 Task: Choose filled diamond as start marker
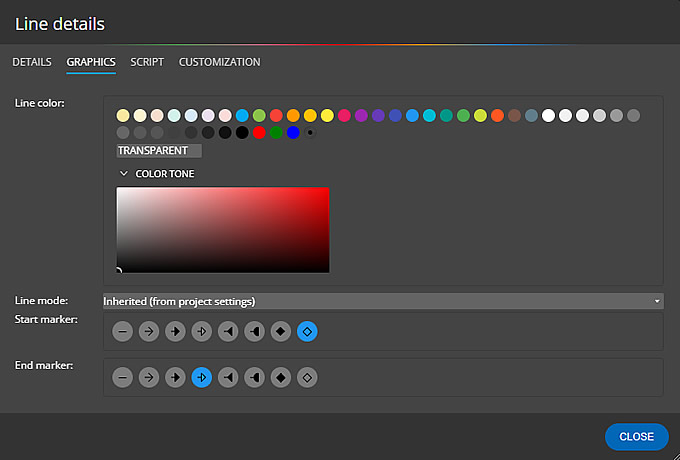pyautogui.click(x=281, y=332)
